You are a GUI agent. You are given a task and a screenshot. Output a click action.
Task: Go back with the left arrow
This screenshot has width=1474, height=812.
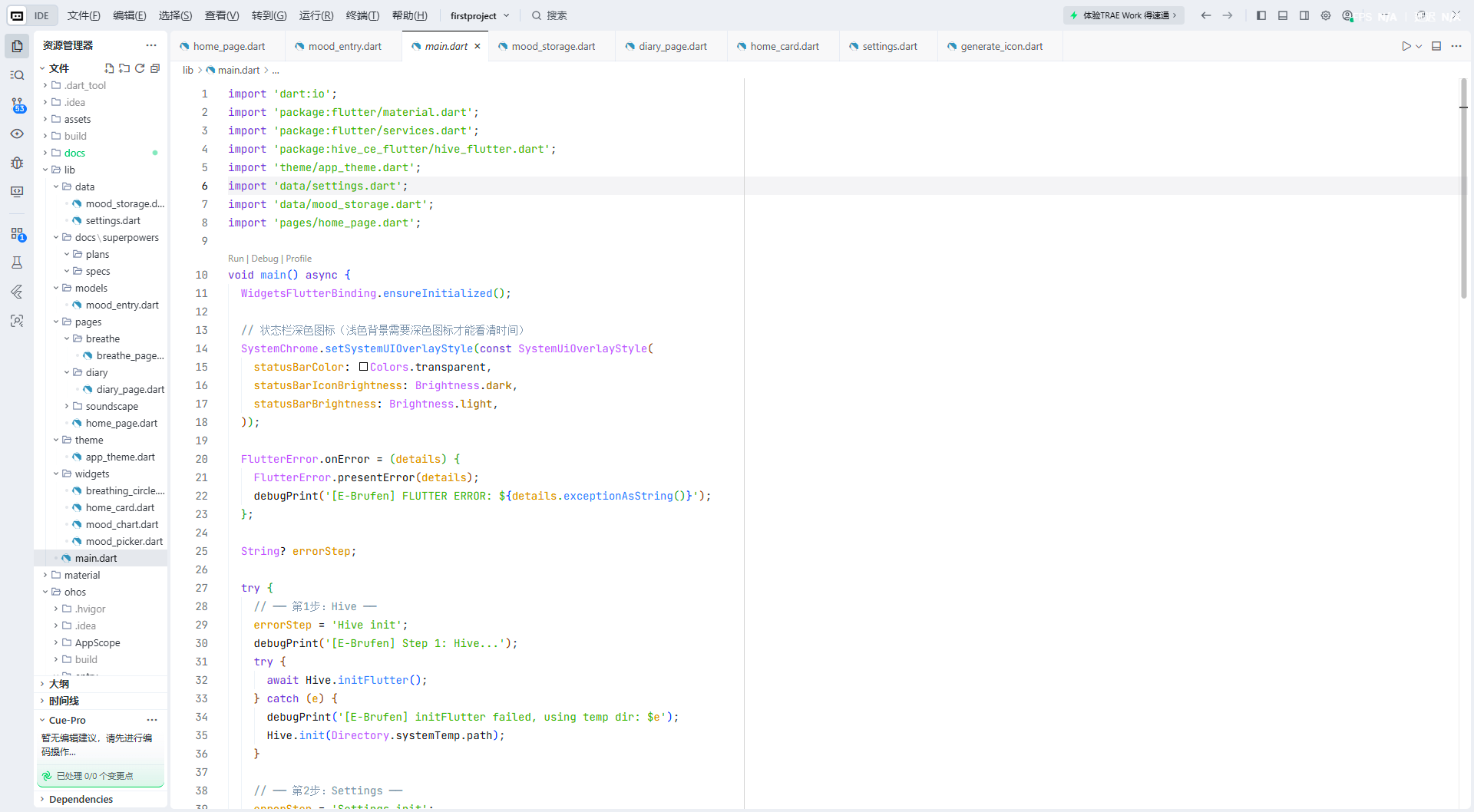click(1206, 15)
